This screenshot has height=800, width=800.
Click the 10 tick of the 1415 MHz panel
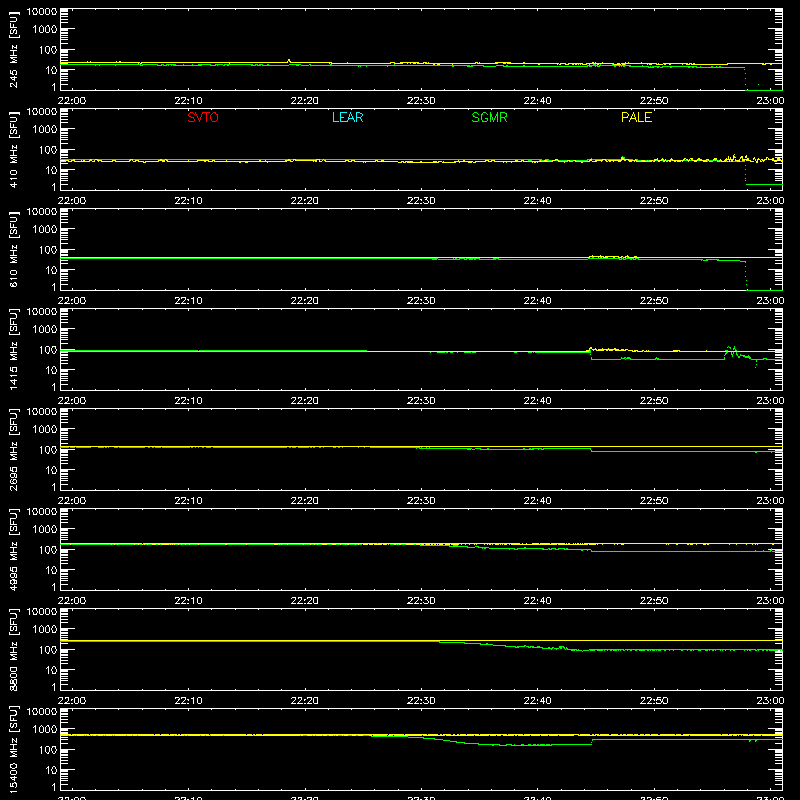pos(51,370)
